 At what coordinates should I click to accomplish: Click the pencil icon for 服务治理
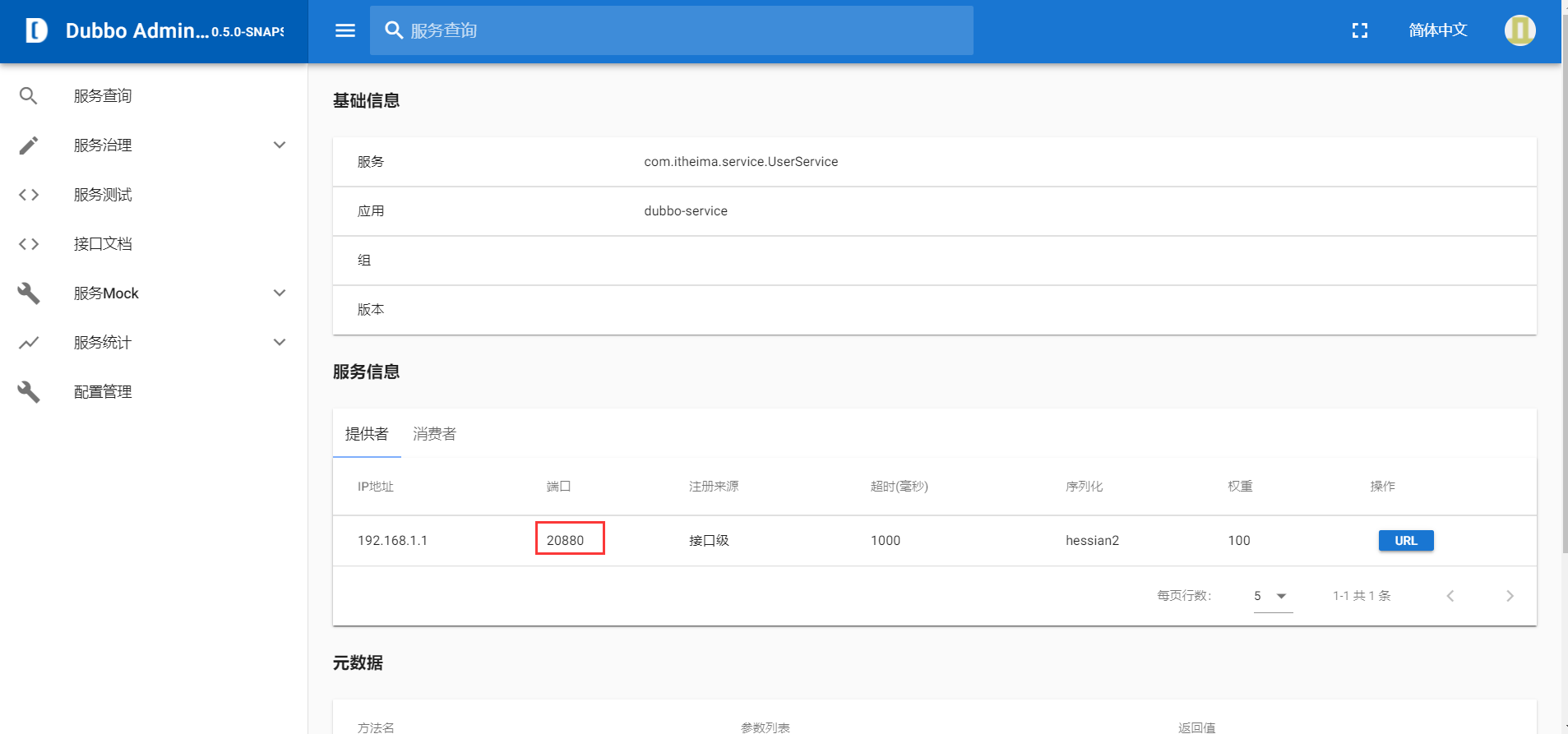pos(29,145)
